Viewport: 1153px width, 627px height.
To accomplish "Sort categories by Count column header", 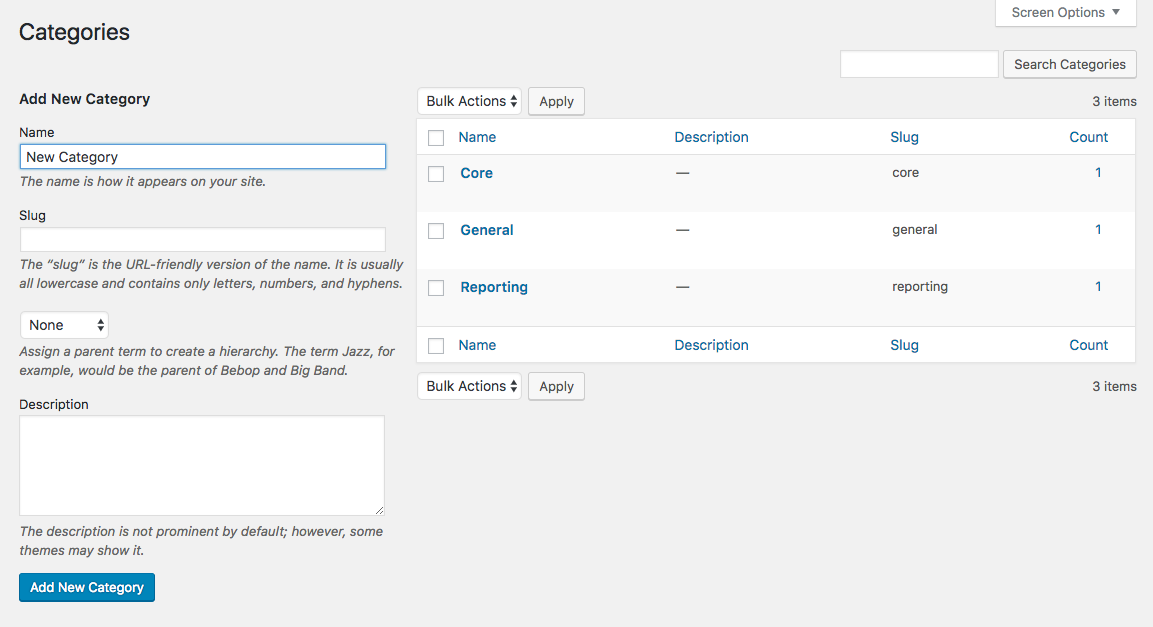I will pos(1088,137).
